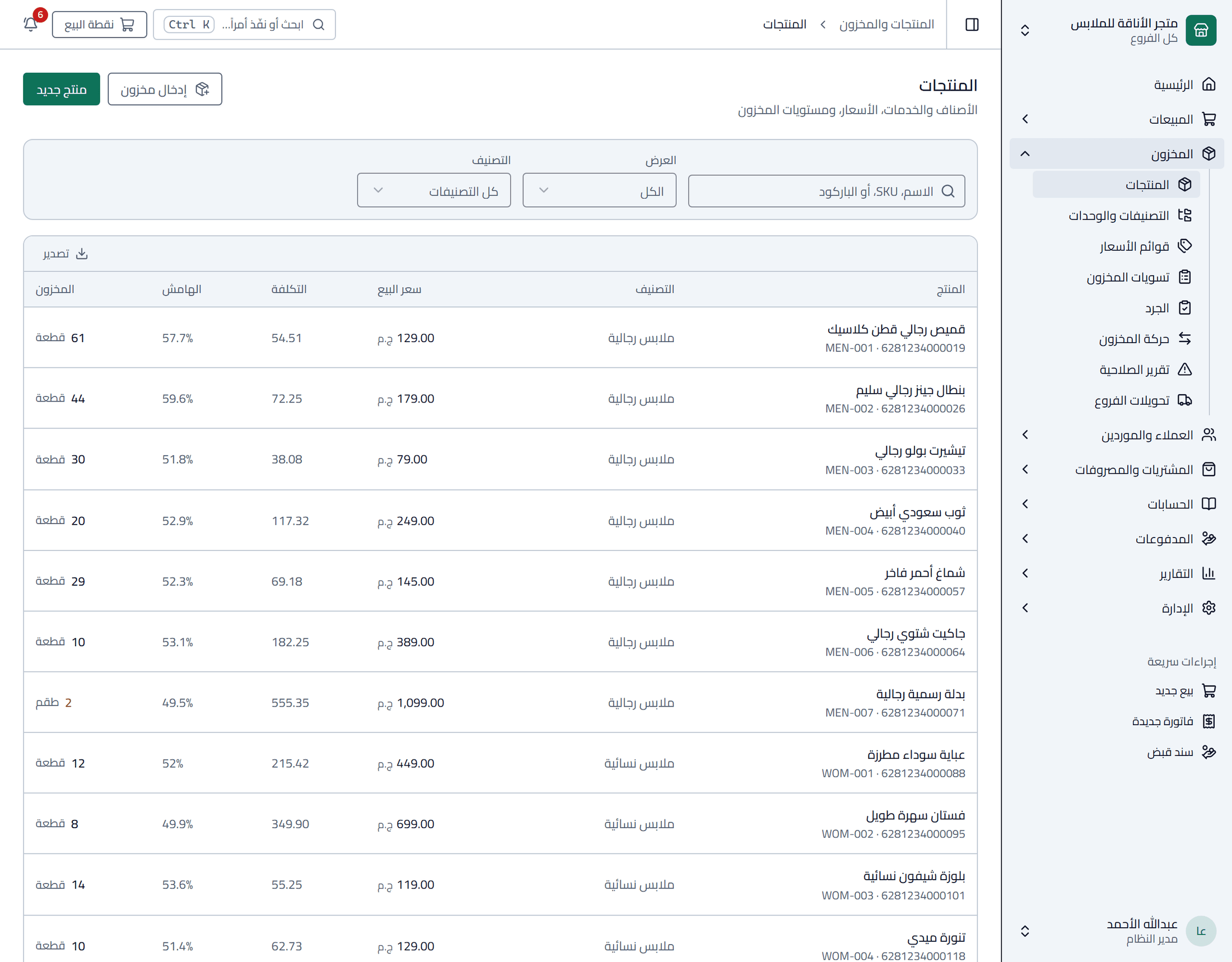The image size is (1232, 962).
Task: Expand the الإدارة section
Action: pyautogui.click(x=1116, y=609)
